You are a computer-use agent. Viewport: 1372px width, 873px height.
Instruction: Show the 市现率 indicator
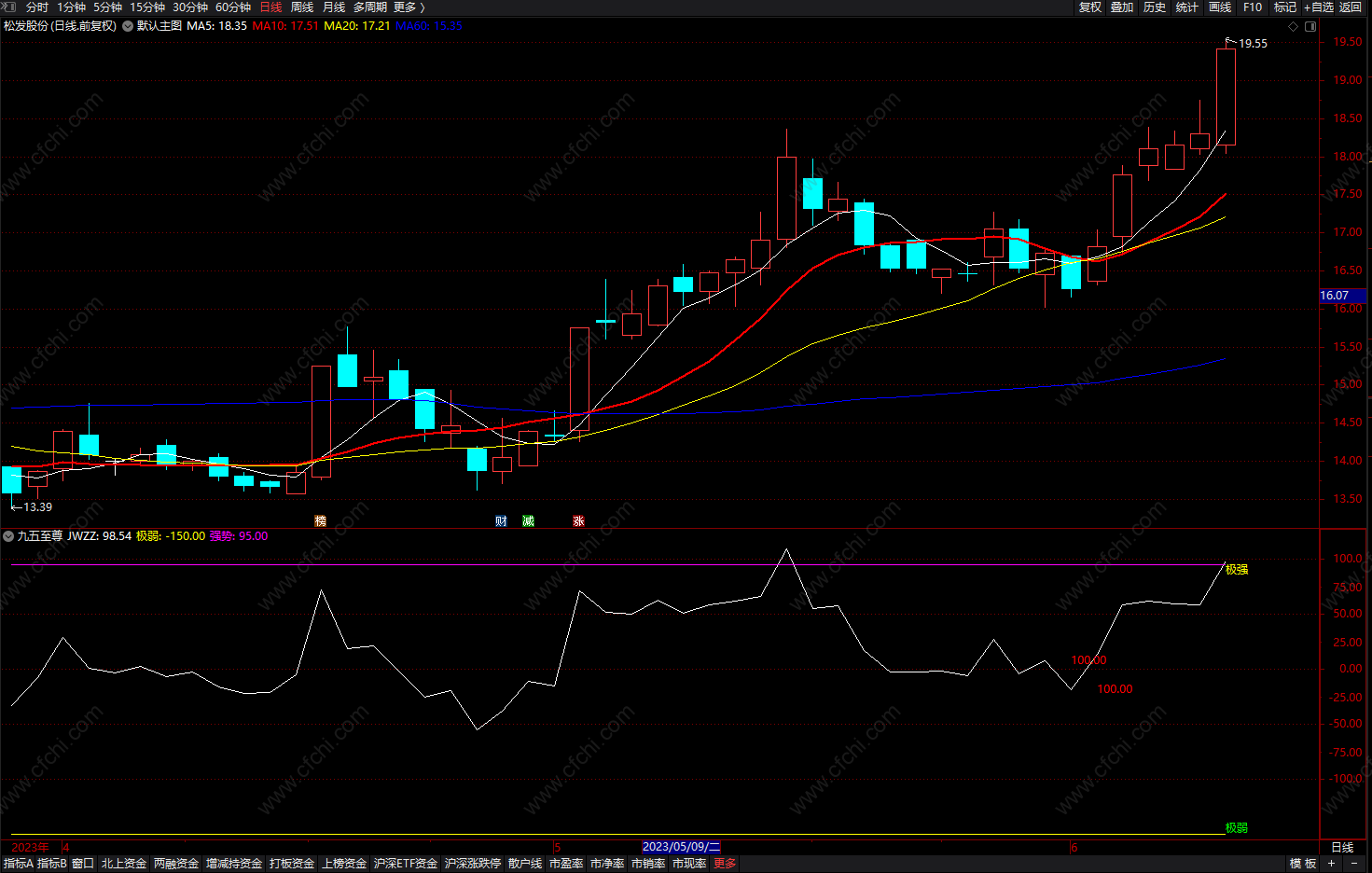tap(689, 864)
